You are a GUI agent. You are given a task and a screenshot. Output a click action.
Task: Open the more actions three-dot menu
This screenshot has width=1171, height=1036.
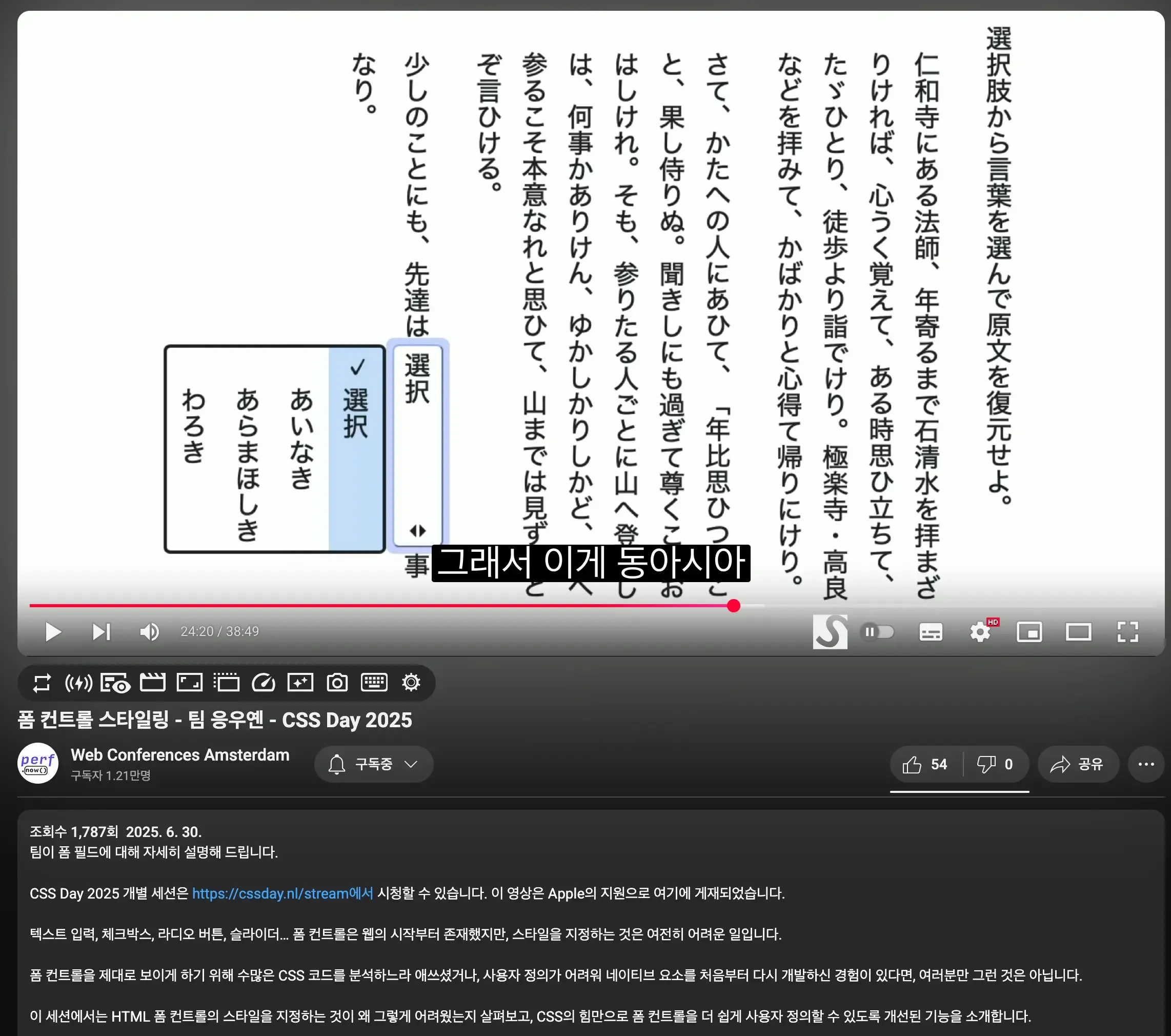1146,764
